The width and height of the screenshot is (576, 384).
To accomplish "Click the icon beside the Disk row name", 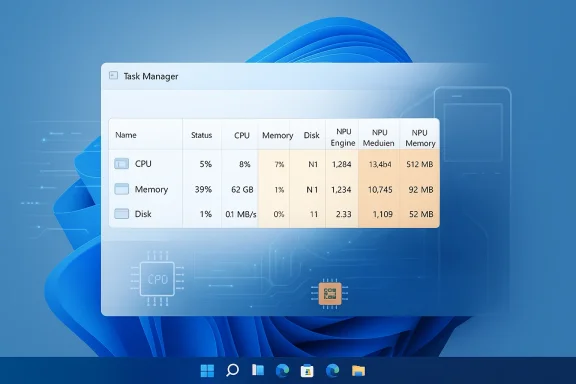I will click(x=122, y=213).
